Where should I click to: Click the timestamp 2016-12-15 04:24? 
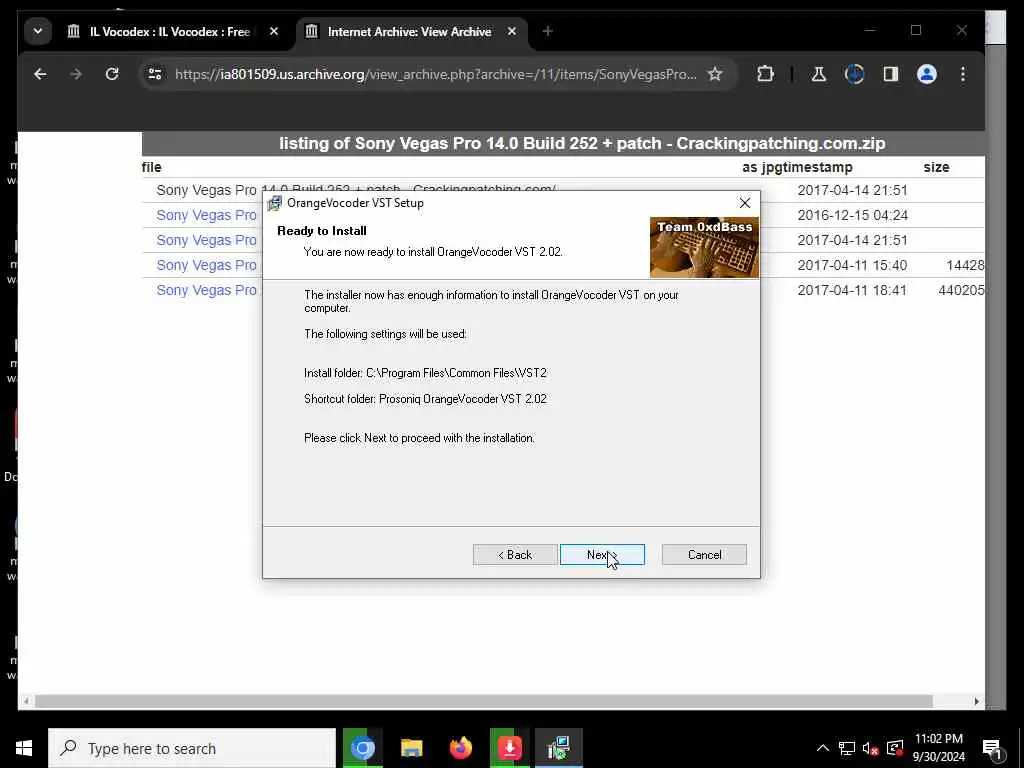pyautogui.click(x=852, y=215)
